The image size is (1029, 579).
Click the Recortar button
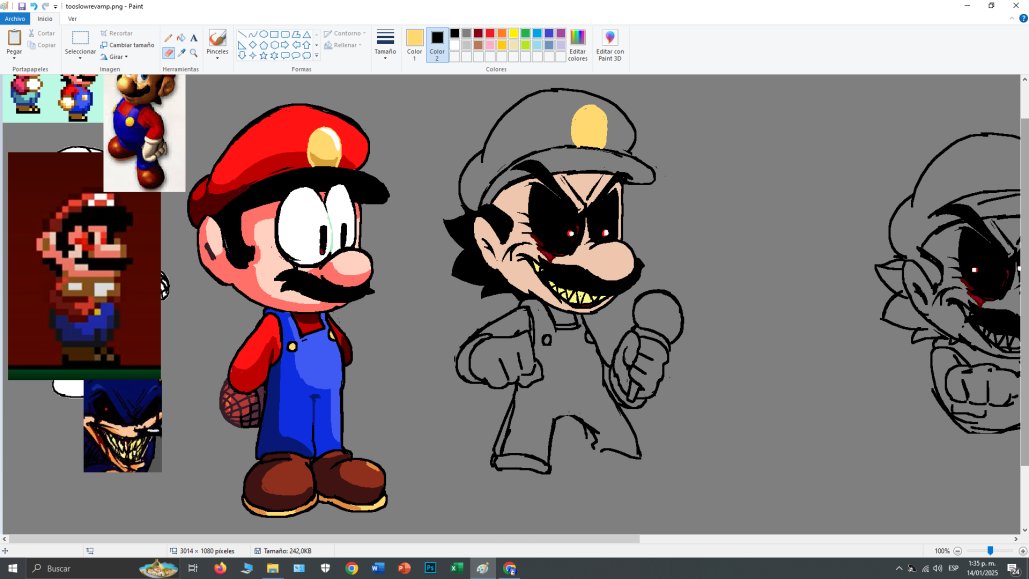click(117, 33)
